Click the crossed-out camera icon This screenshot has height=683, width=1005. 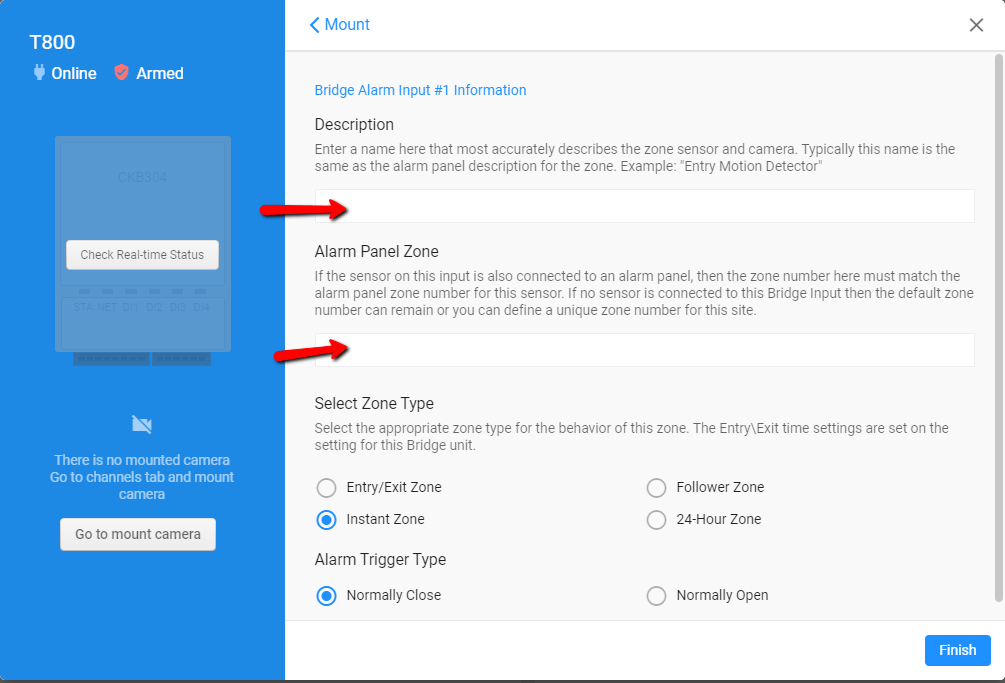(142, 424)
